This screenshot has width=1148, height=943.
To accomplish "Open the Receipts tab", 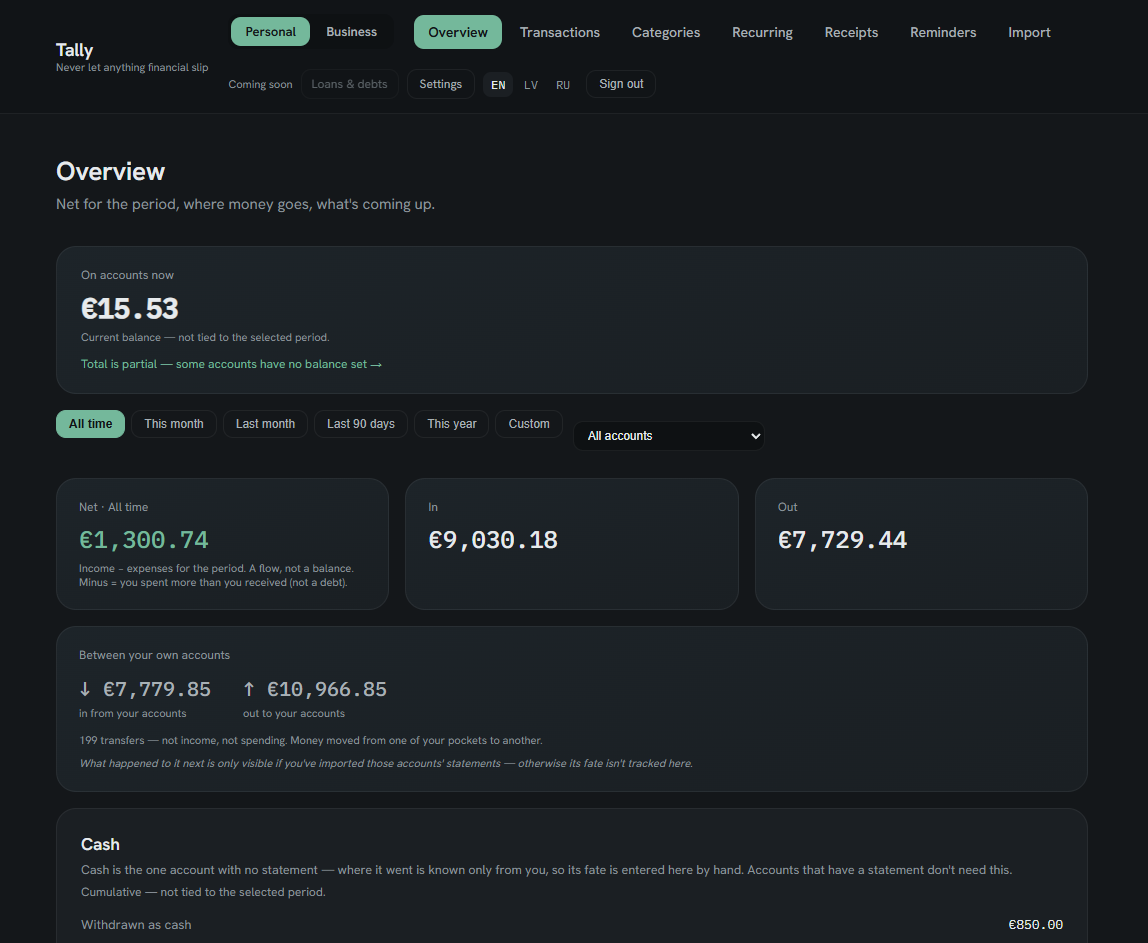I will click(x=851, y=32).
